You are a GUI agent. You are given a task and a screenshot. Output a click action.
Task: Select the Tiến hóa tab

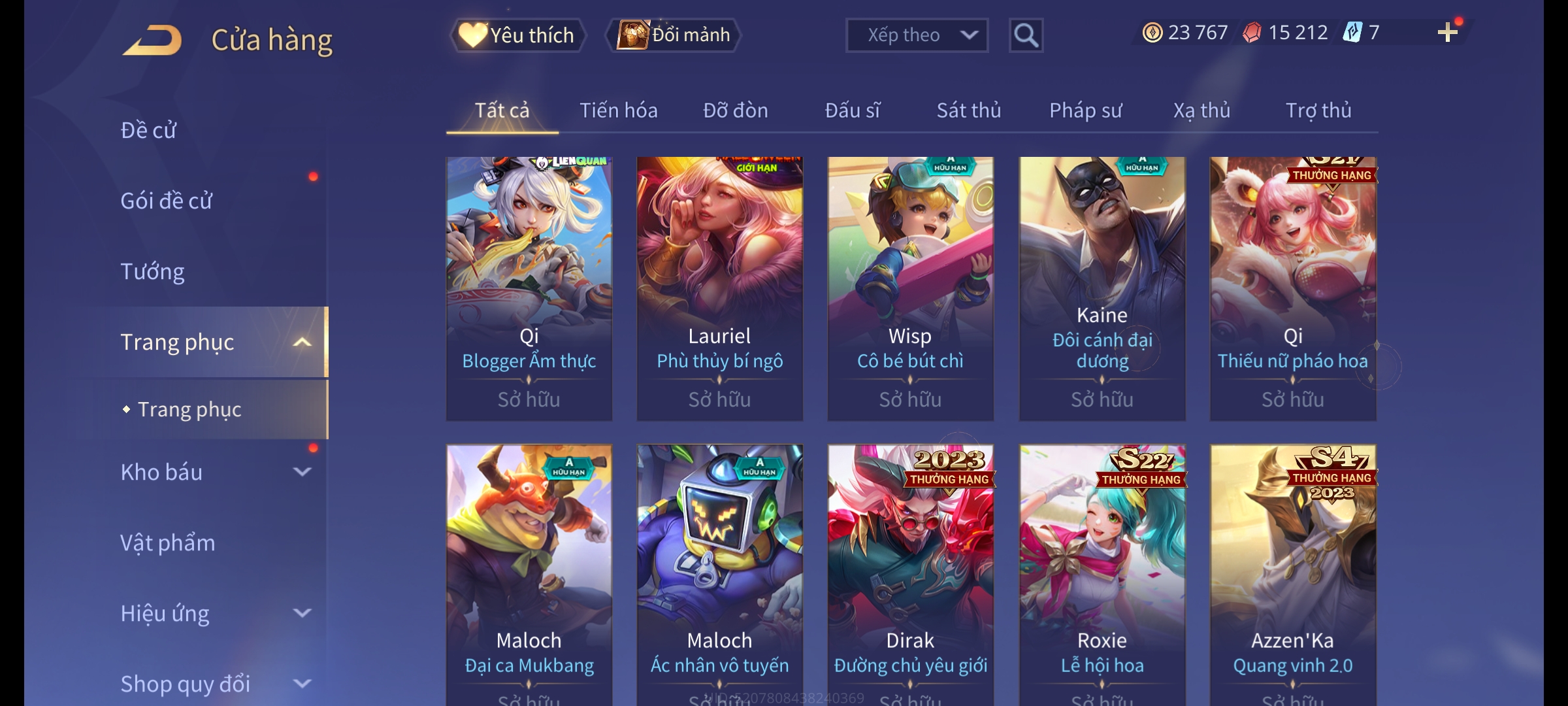[618, 110]
